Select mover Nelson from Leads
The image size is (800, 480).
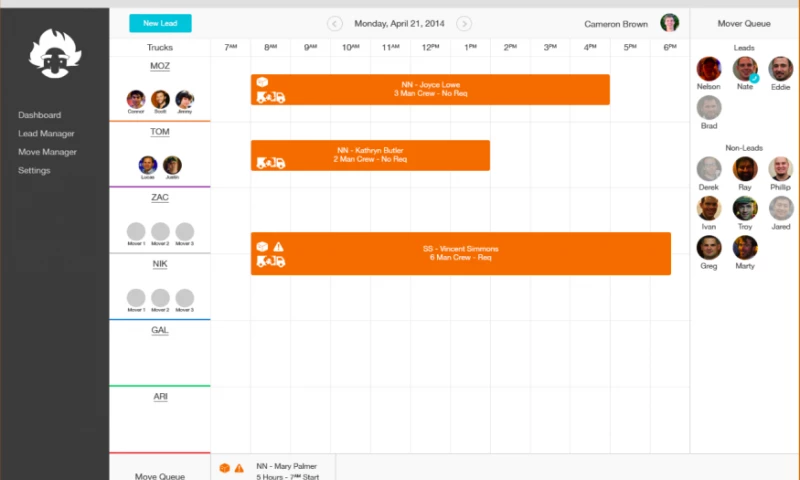pyautogui.click(x=709, y=69)
